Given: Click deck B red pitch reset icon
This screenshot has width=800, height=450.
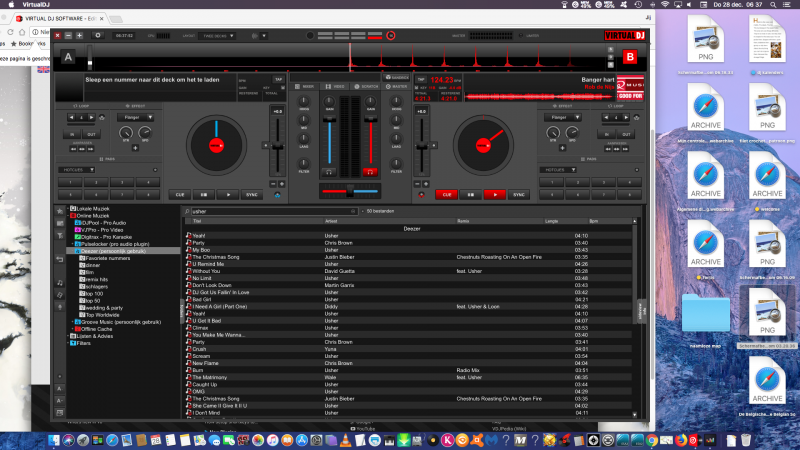Looking at the screenshot, I should 421,195.
